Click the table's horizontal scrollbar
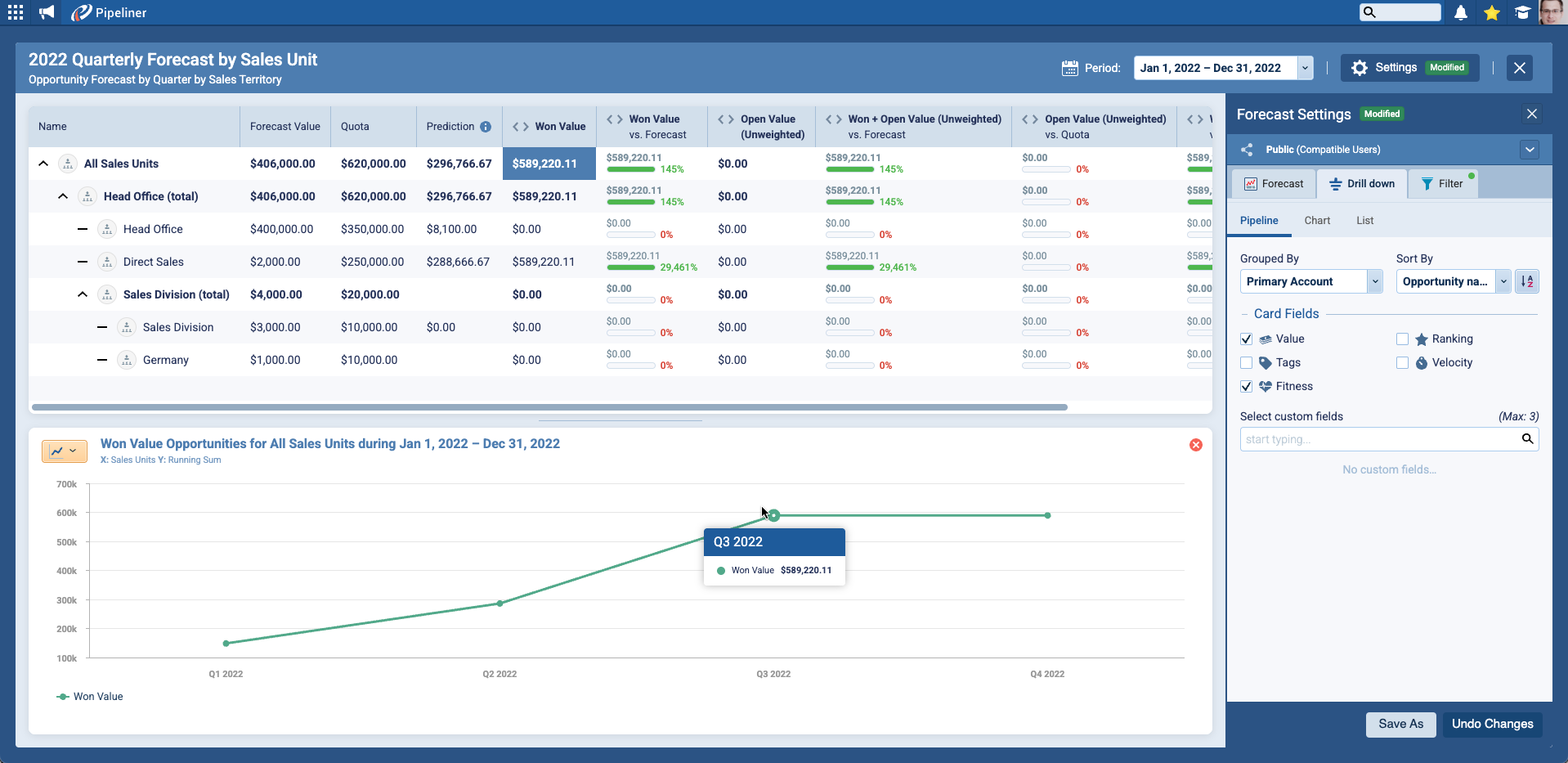The width and height of the screenshot is (1568, 763). click(x=549, y=407)
